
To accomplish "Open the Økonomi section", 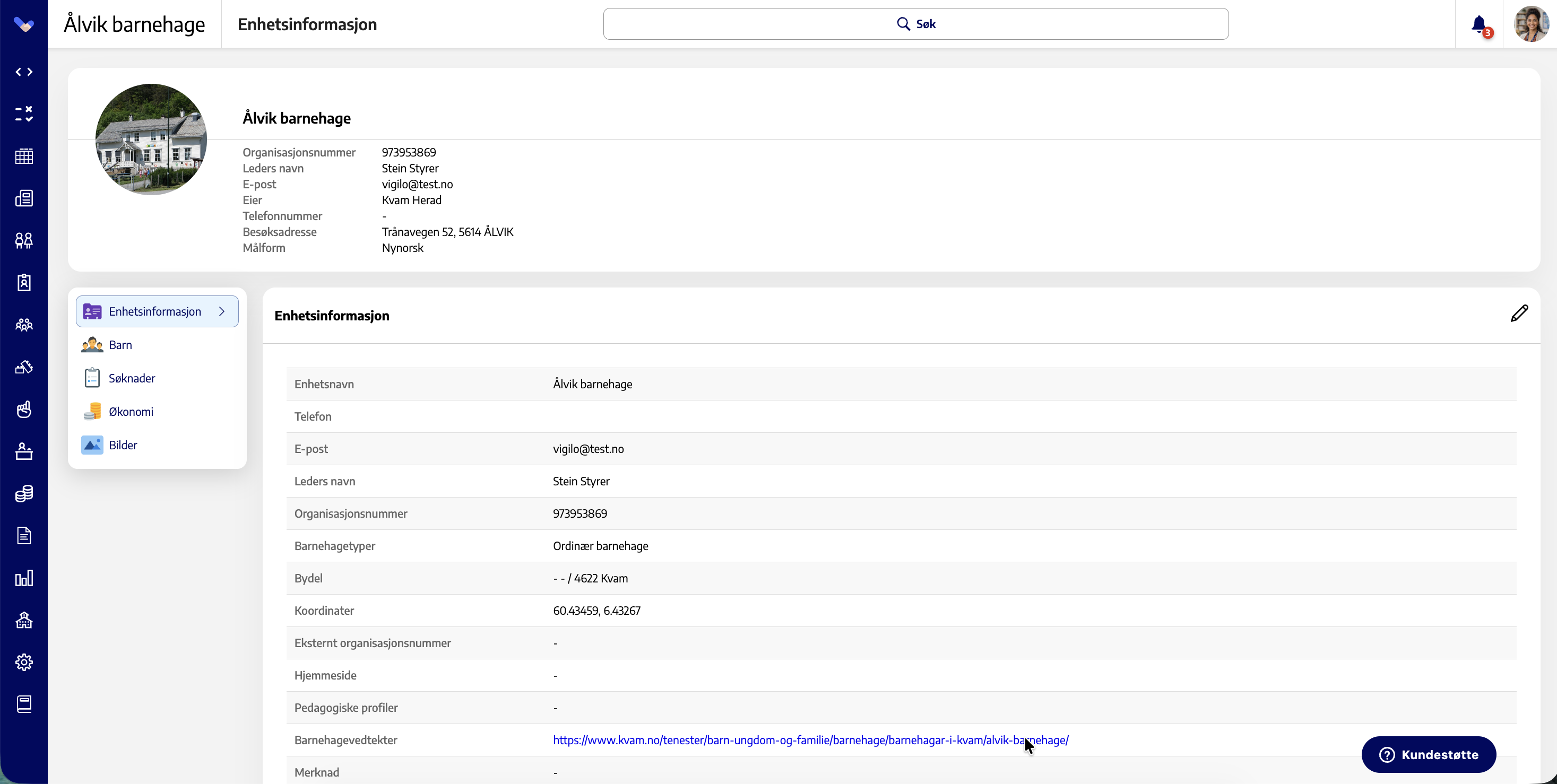I will pos(131,412).
